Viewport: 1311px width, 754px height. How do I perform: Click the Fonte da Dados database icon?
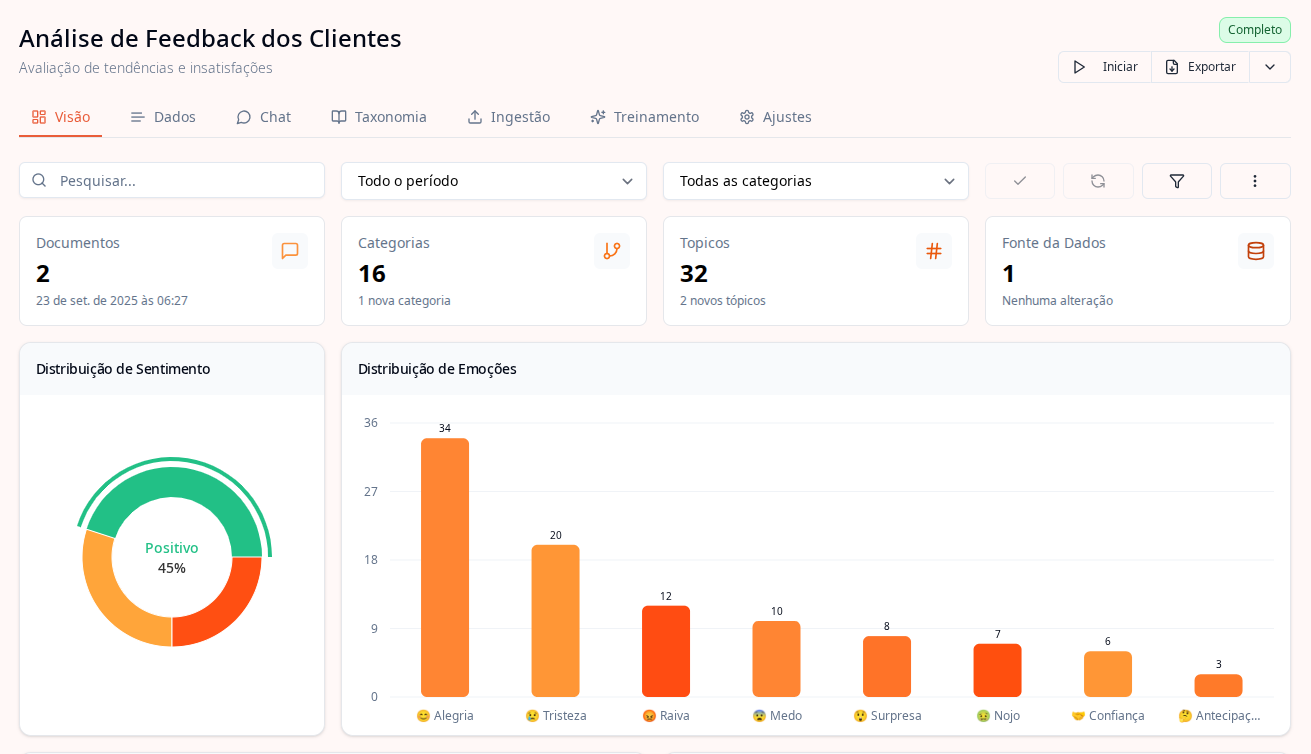point(1256,251)
